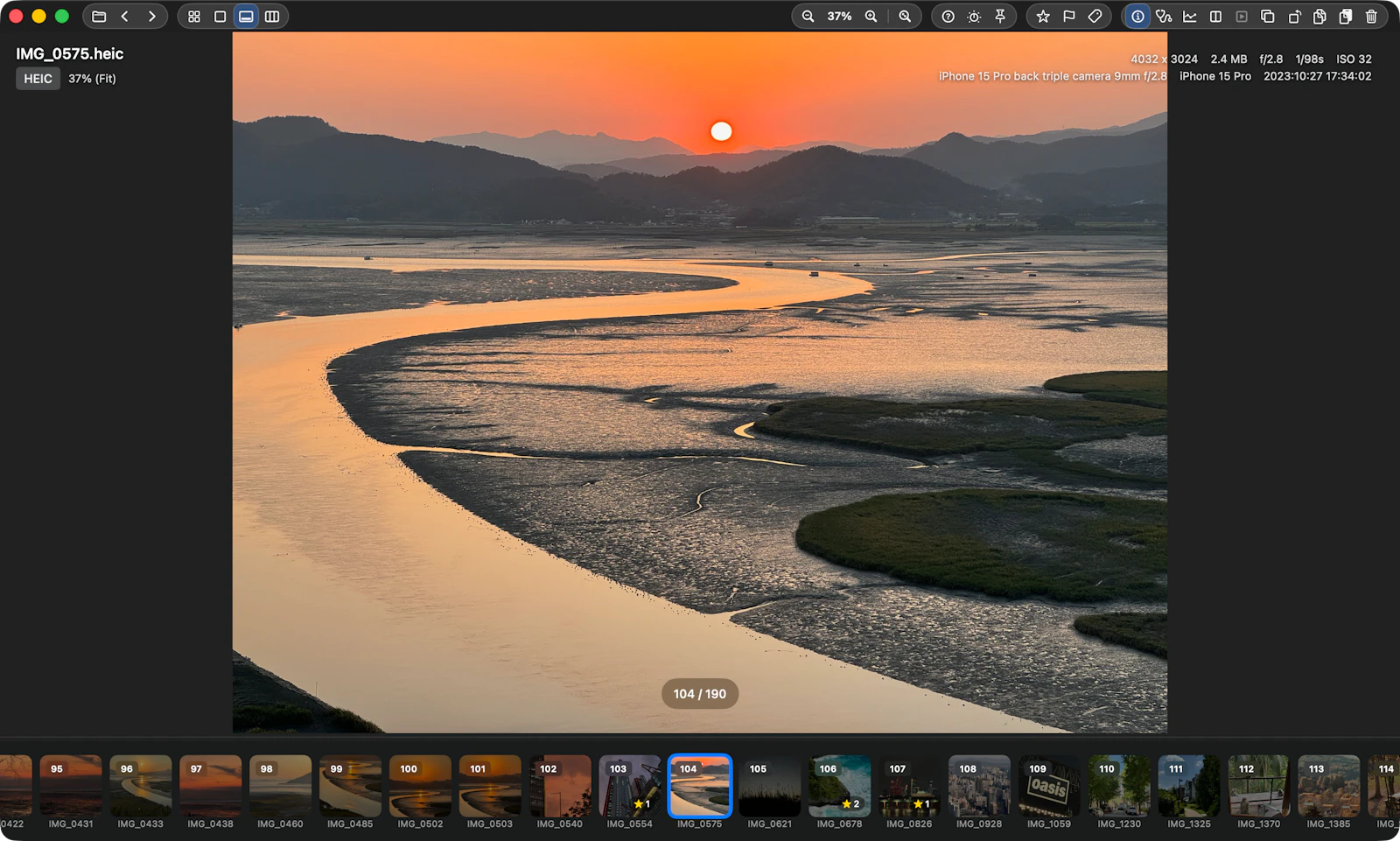Open thumbnail 107 IMG_0826
Viewport: 1400px width, 841px height.
click(909, 787)
